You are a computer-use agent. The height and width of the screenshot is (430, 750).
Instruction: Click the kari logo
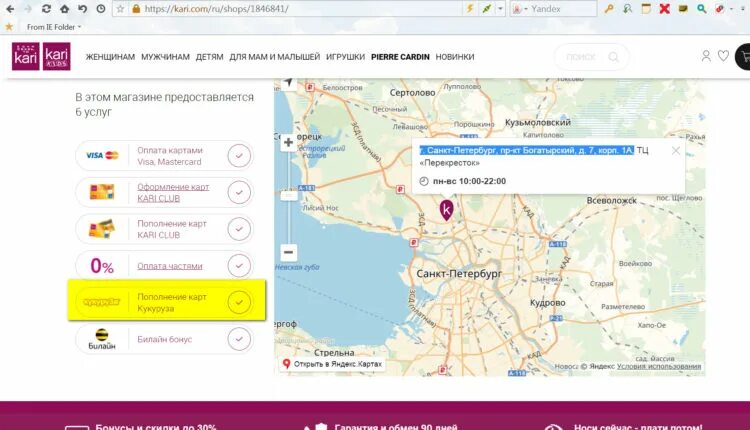coord(25,56)
